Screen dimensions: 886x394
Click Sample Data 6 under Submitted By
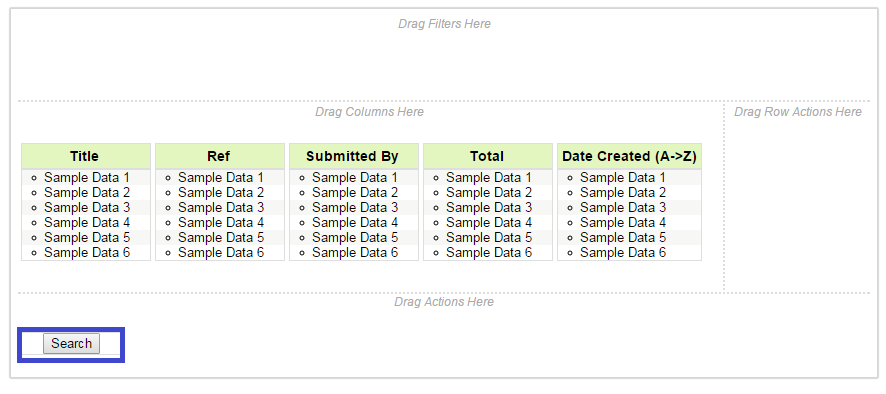point(355,253)
